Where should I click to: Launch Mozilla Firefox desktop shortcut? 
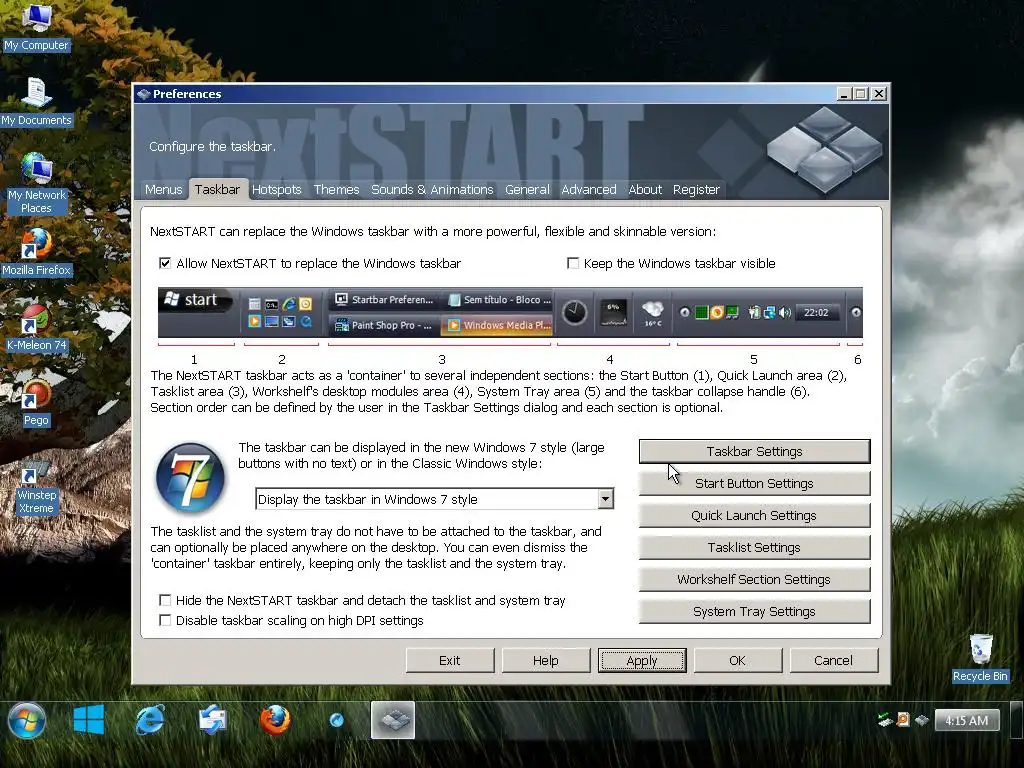coord(36,251)
